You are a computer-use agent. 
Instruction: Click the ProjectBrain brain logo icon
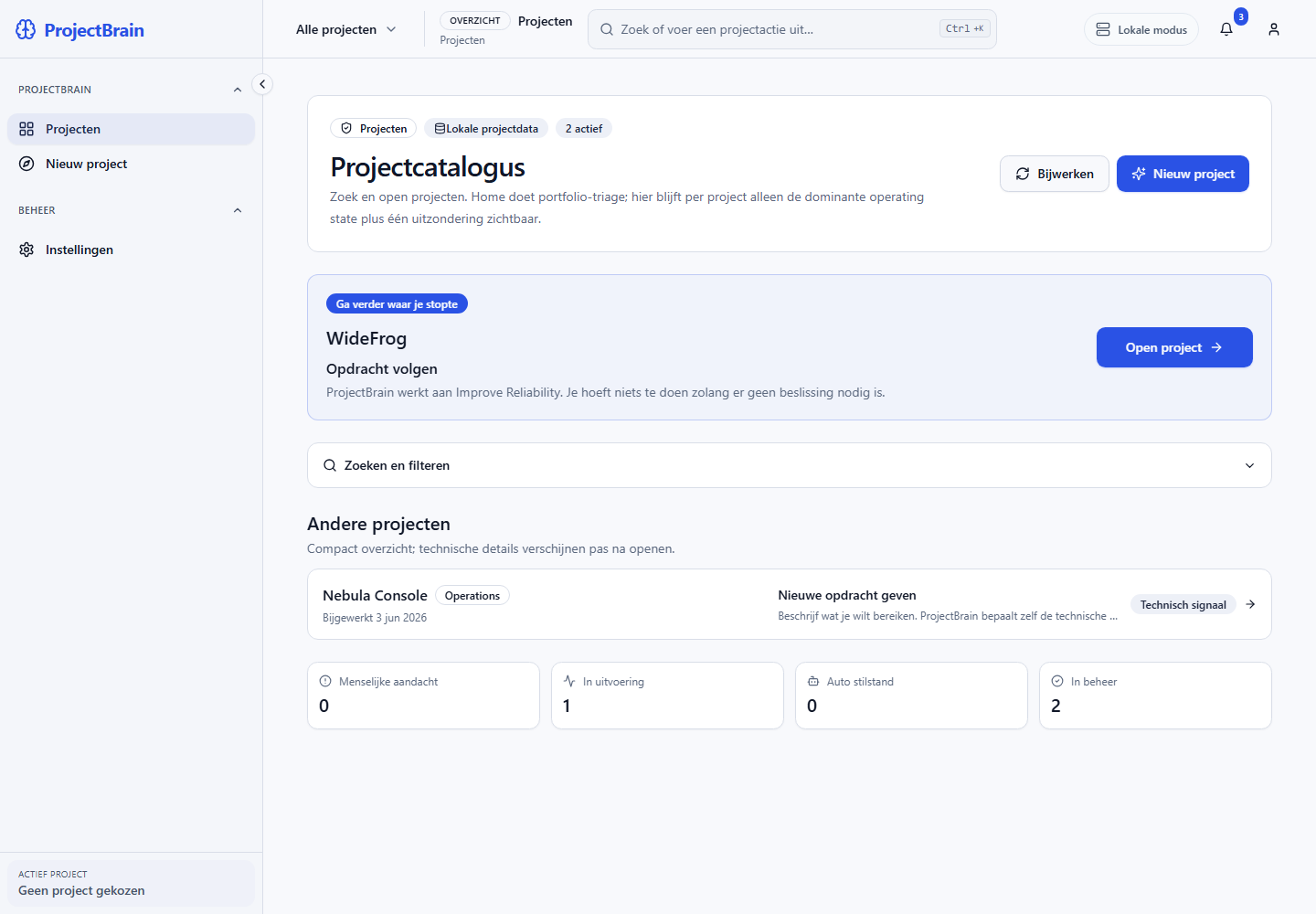click(x=26, y=29)
